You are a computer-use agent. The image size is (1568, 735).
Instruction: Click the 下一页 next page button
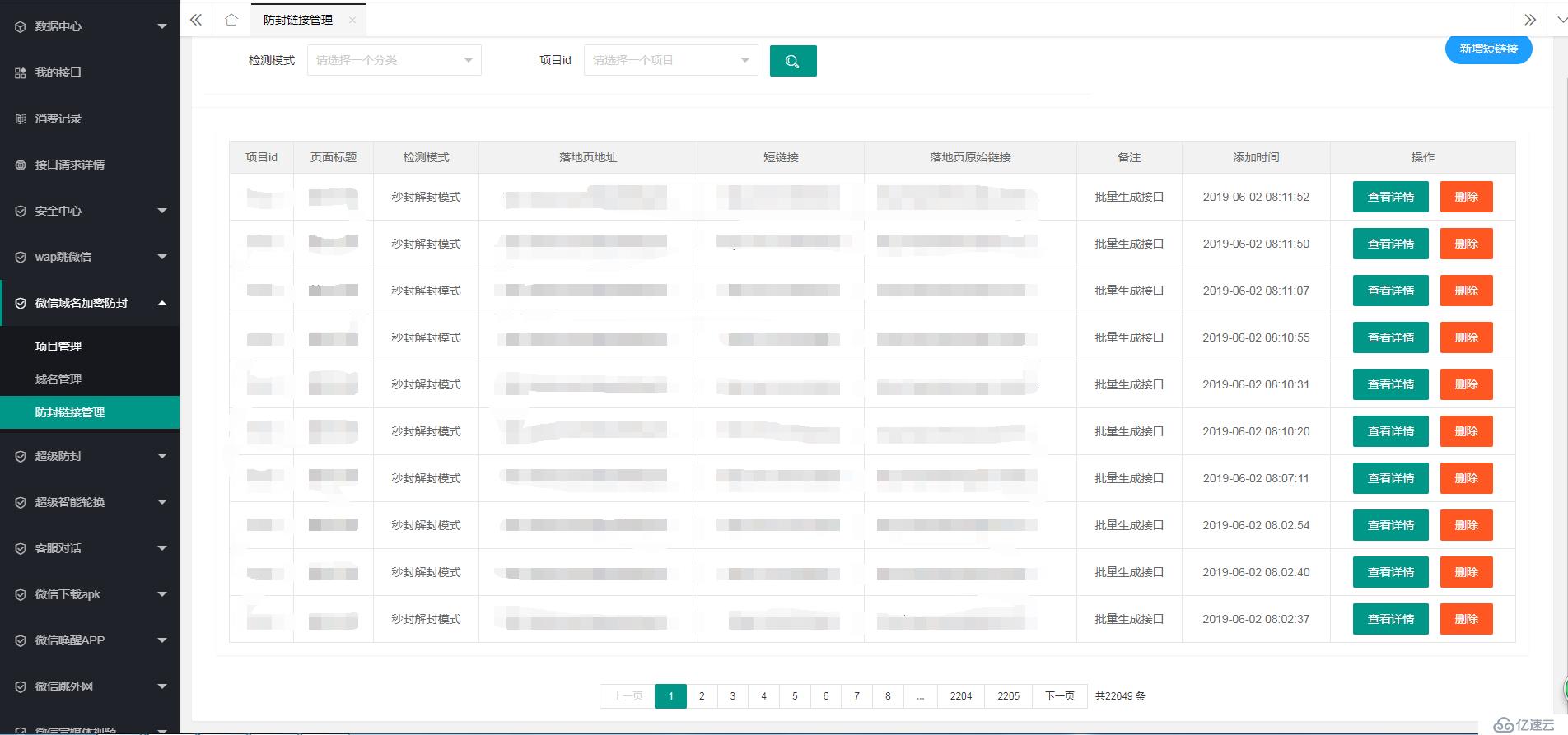tap(1060, 696)
